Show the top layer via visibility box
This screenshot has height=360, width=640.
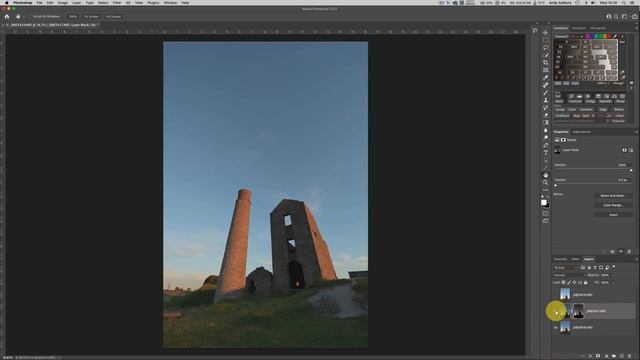(556, 294)
